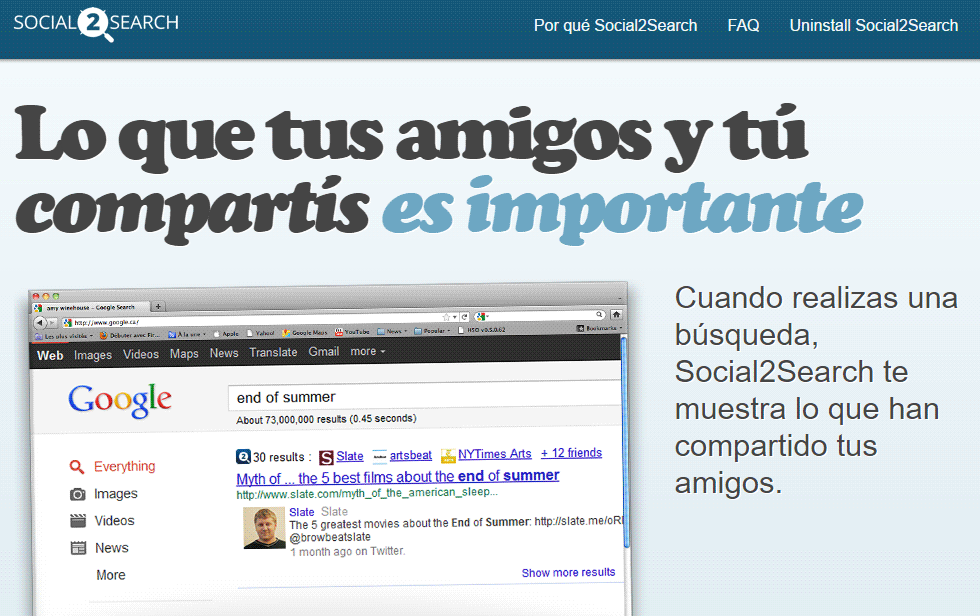Click the Slate tweet author profile photo
Screen dimensions: 980x616
coord(264,528)
